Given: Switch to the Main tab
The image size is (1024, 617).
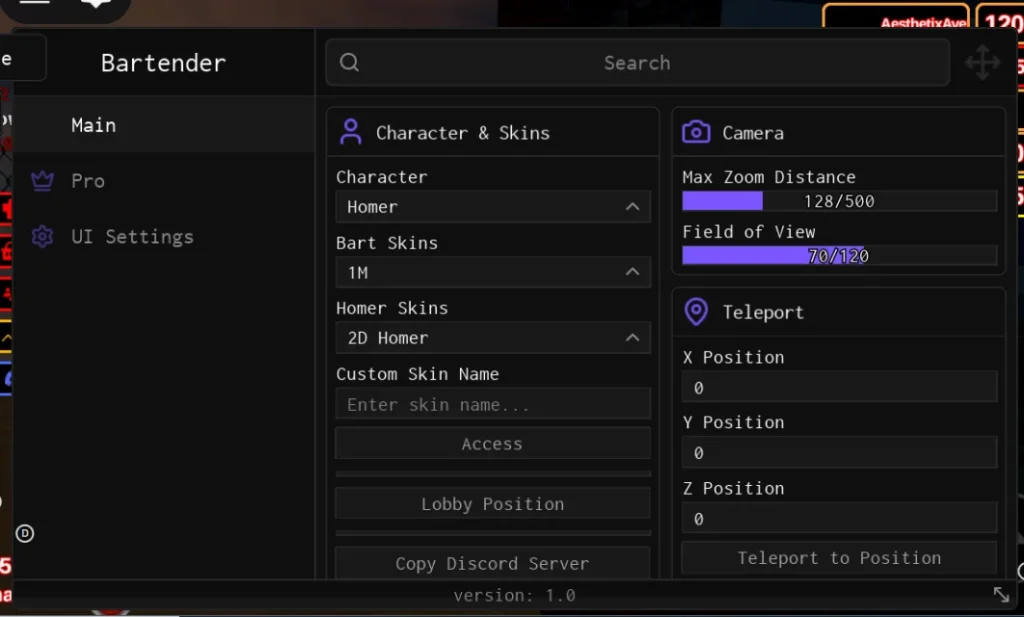Looking at the screenshot, I should tap(93, 125).
